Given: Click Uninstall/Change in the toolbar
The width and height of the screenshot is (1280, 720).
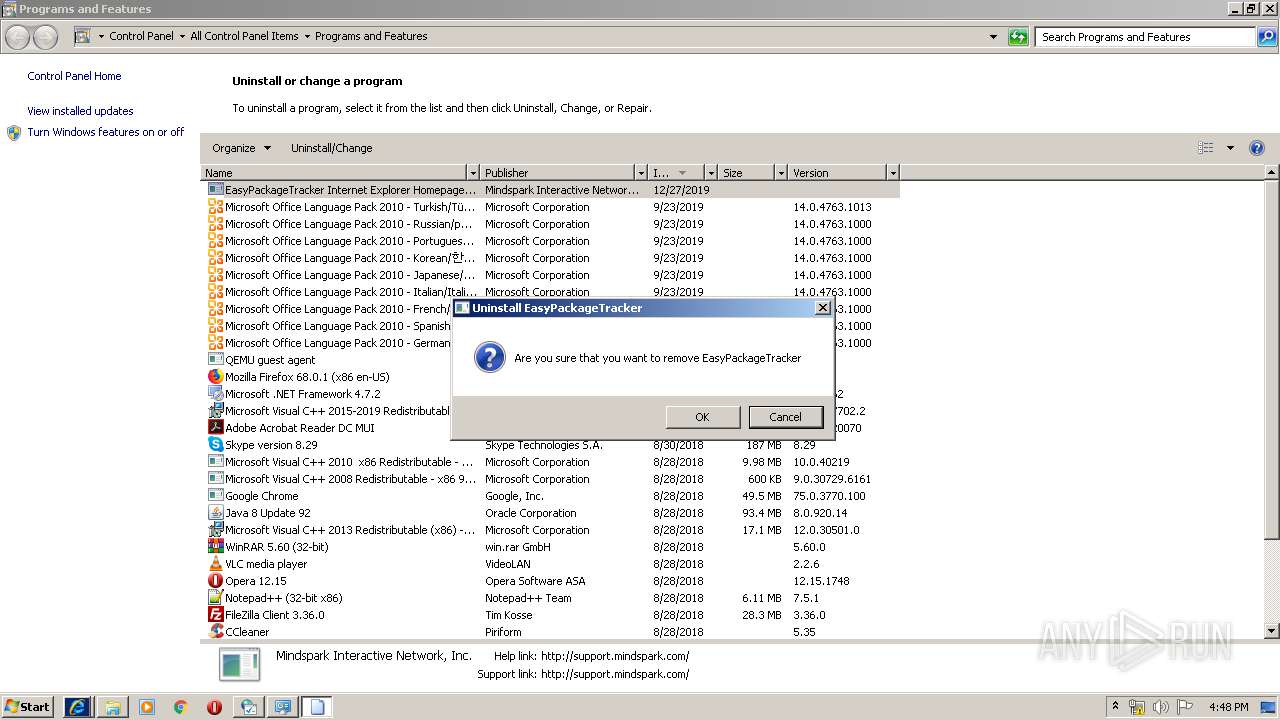Looking at the screenshot, I should [x=331, y=148].
